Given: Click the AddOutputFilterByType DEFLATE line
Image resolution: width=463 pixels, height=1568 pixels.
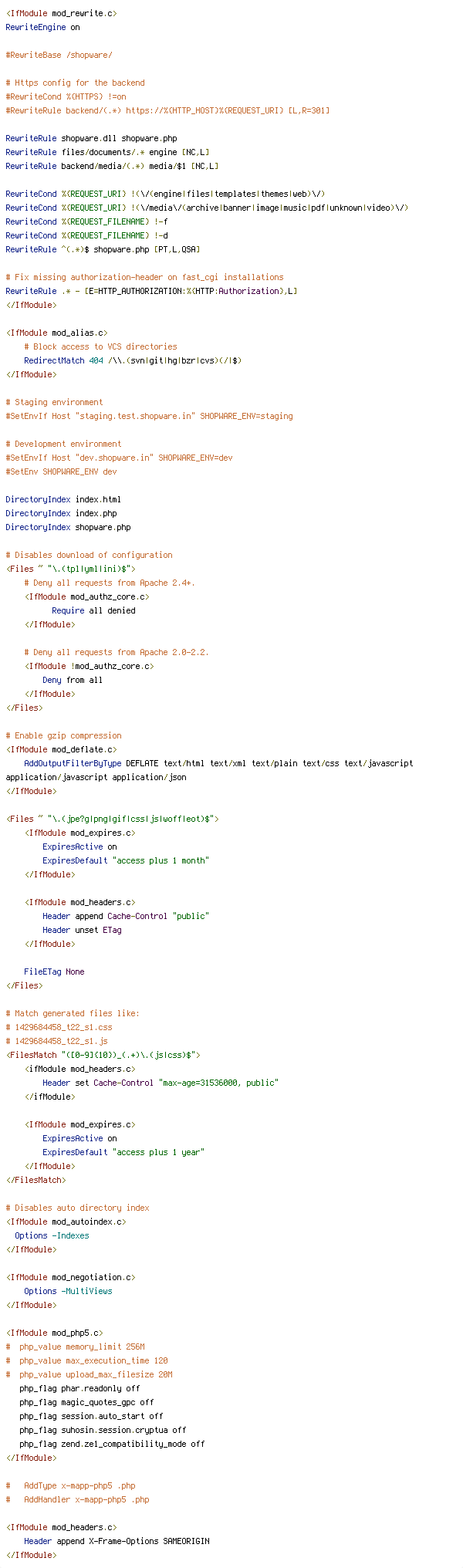Looking at the screenshot, I should pos(218,763).
